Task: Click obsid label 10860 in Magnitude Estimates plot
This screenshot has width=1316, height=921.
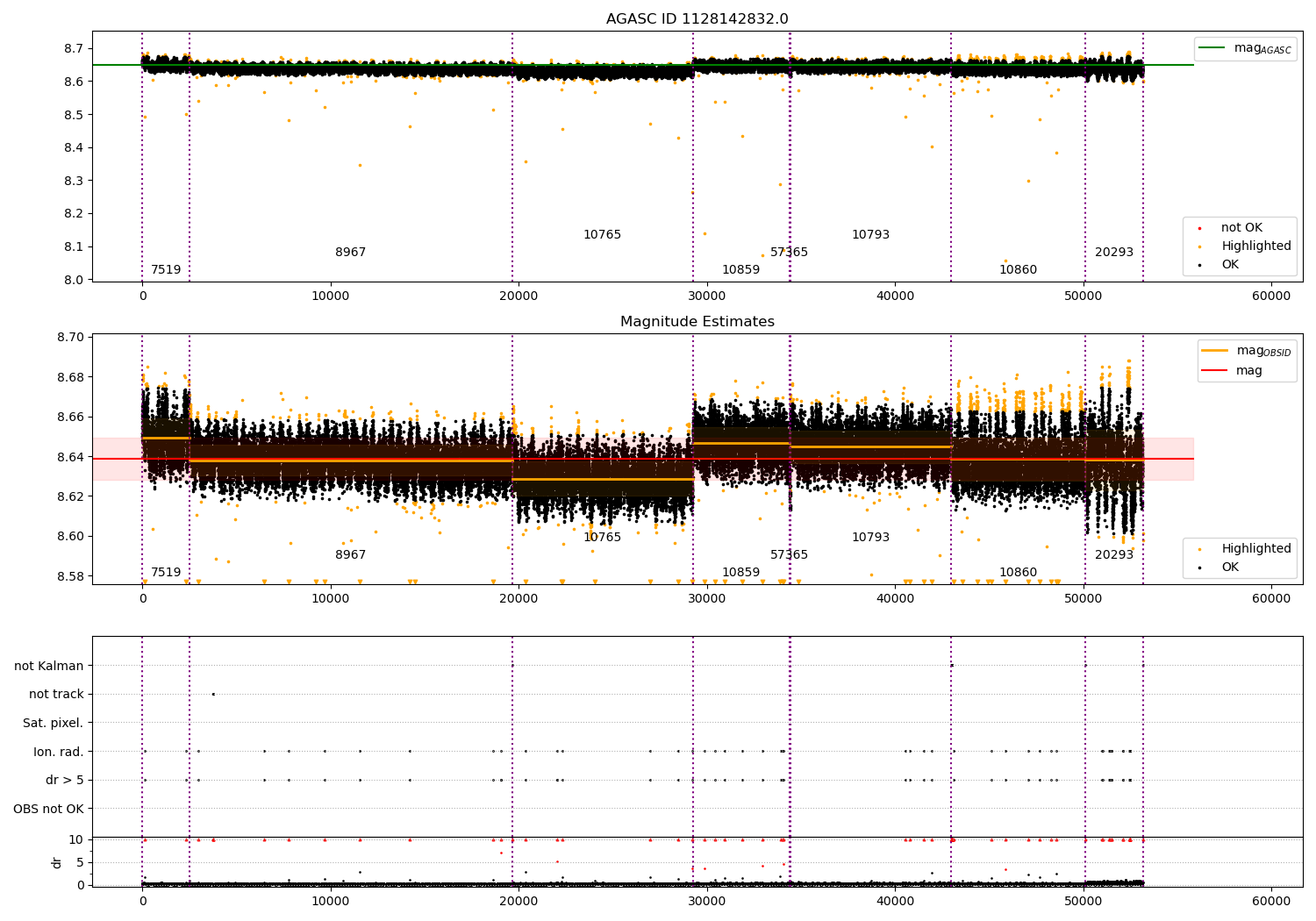Action: (x=1018, y=573)
